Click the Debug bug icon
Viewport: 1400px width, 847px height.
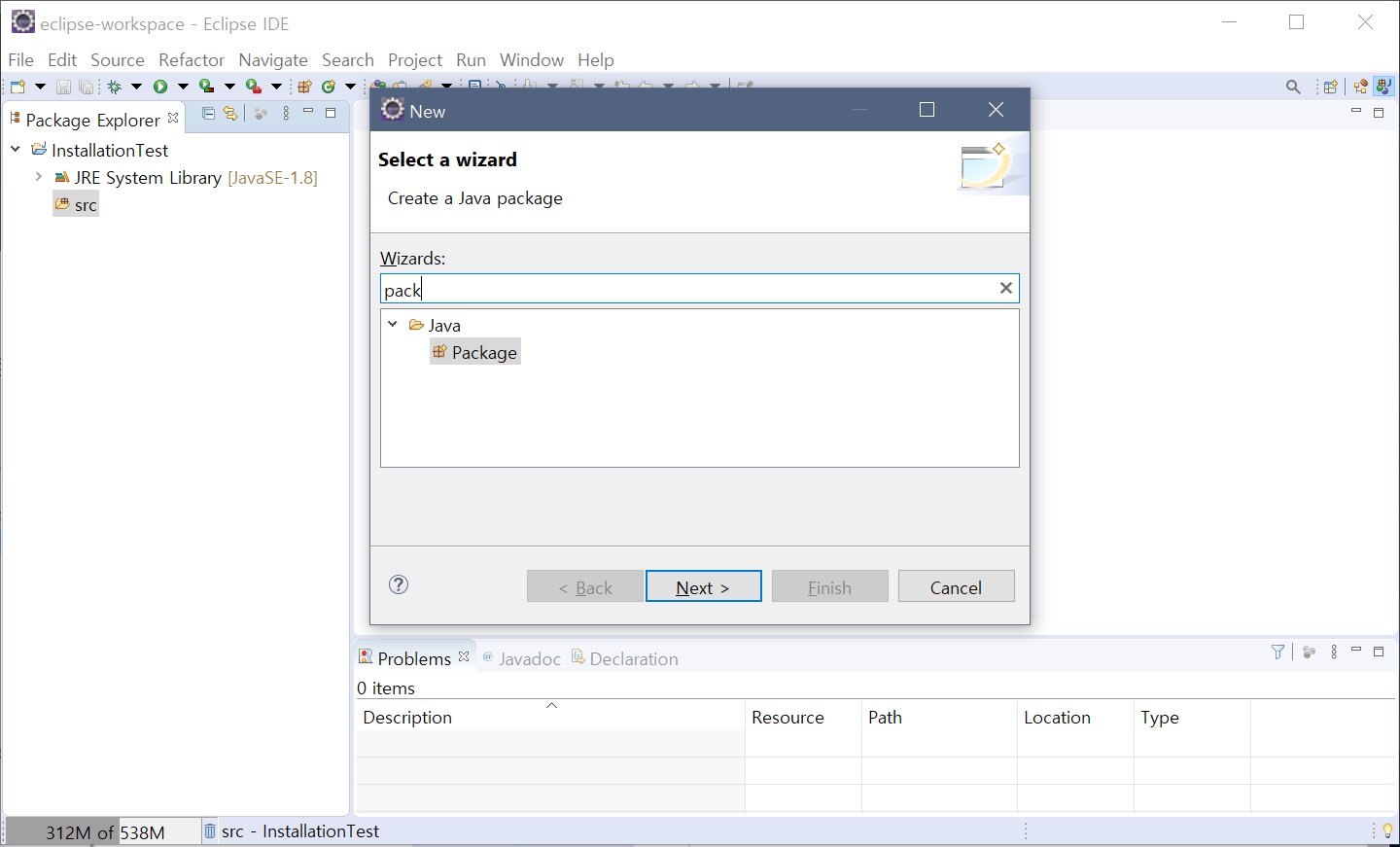point(115,87)
